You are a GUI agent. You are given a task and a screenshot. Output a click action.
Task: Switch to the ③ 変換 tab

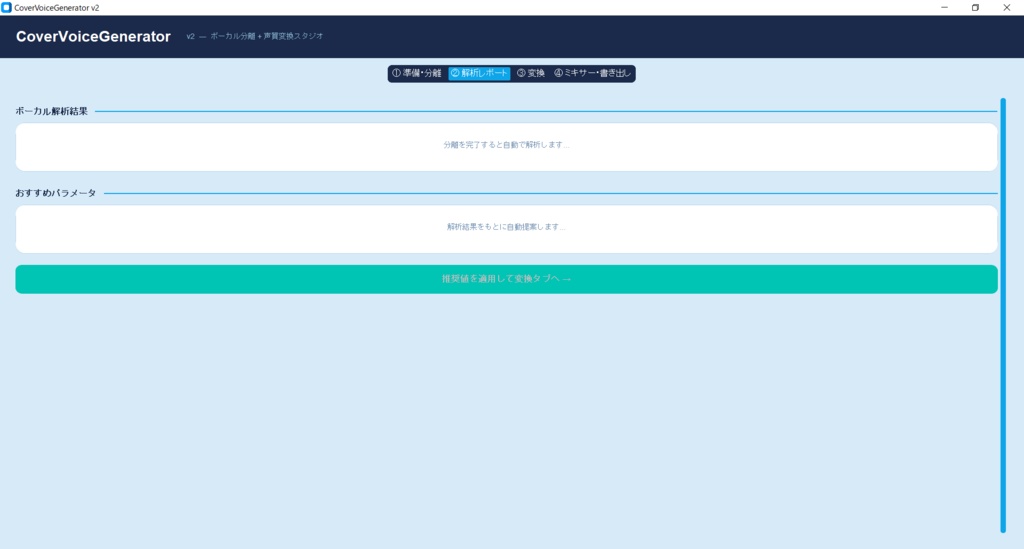pos(531,73)
